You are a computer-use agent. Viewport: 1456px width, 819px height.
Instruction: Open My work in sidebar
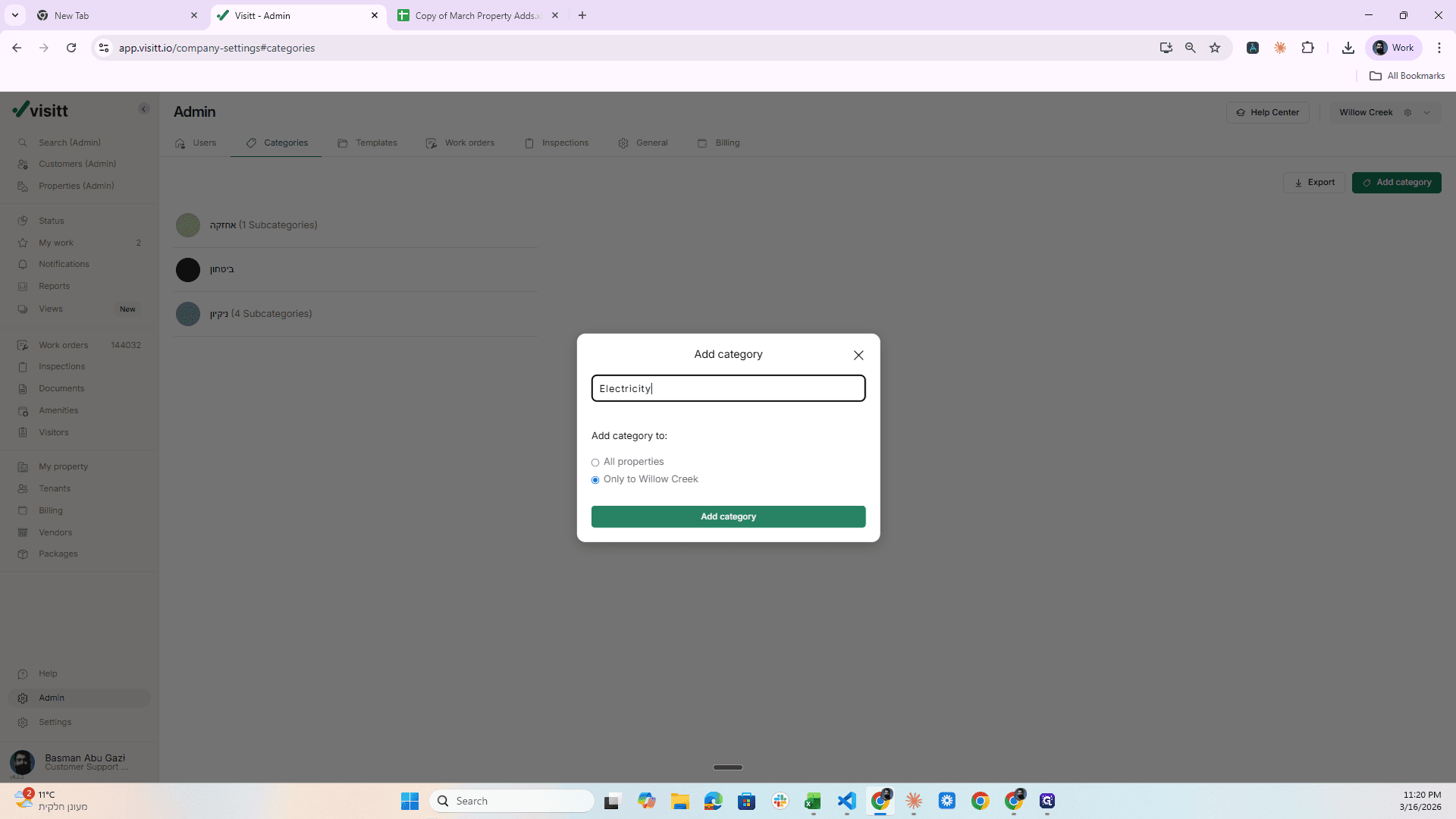pyautogui.click(x=56, y=243)
